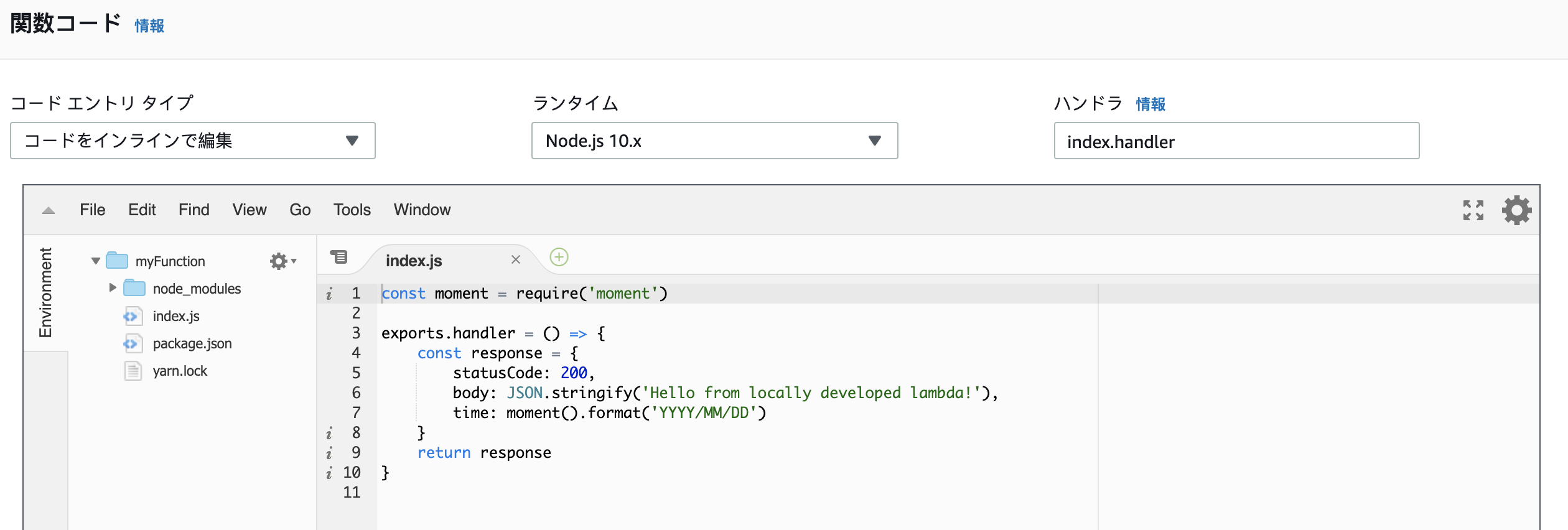Toggle fullscreen editor mode
The height and width of the screenshot is (530, 1568).
click(1473, 210)
